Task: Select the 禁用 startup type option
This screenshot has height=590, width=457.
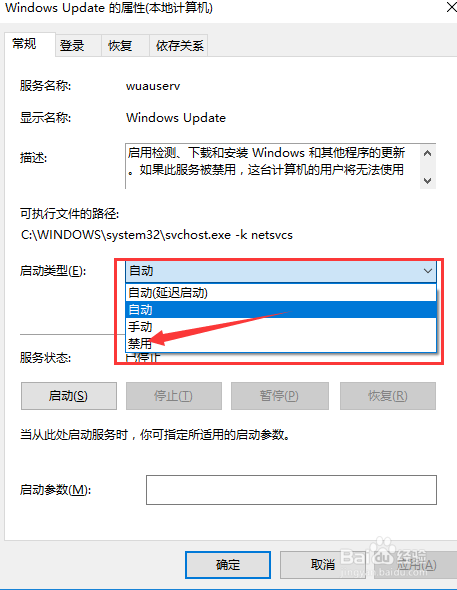Action: pyautogui.click(x=281, y=343)
